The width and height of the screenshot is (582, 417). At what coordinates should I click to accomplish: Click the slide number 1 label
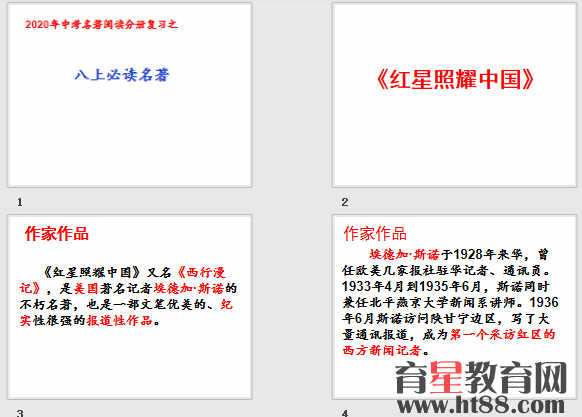[x=20, y=202]
